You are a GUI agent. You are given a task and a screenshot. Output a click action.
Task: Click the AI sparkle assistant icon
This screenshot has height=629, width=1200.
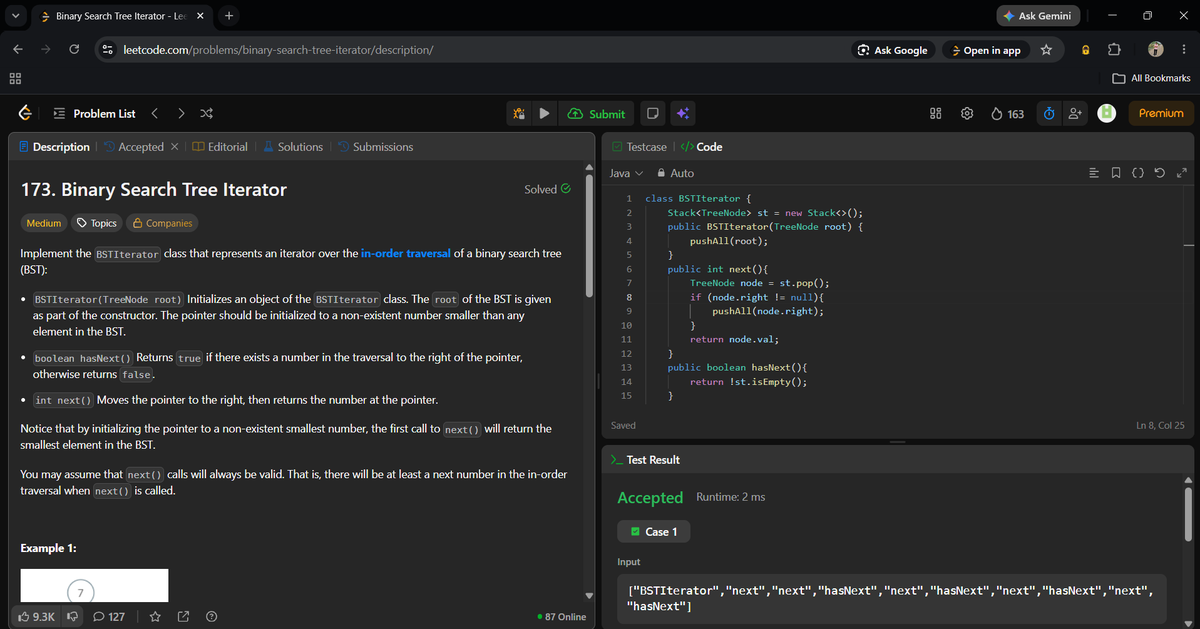(x=683, y=114)
